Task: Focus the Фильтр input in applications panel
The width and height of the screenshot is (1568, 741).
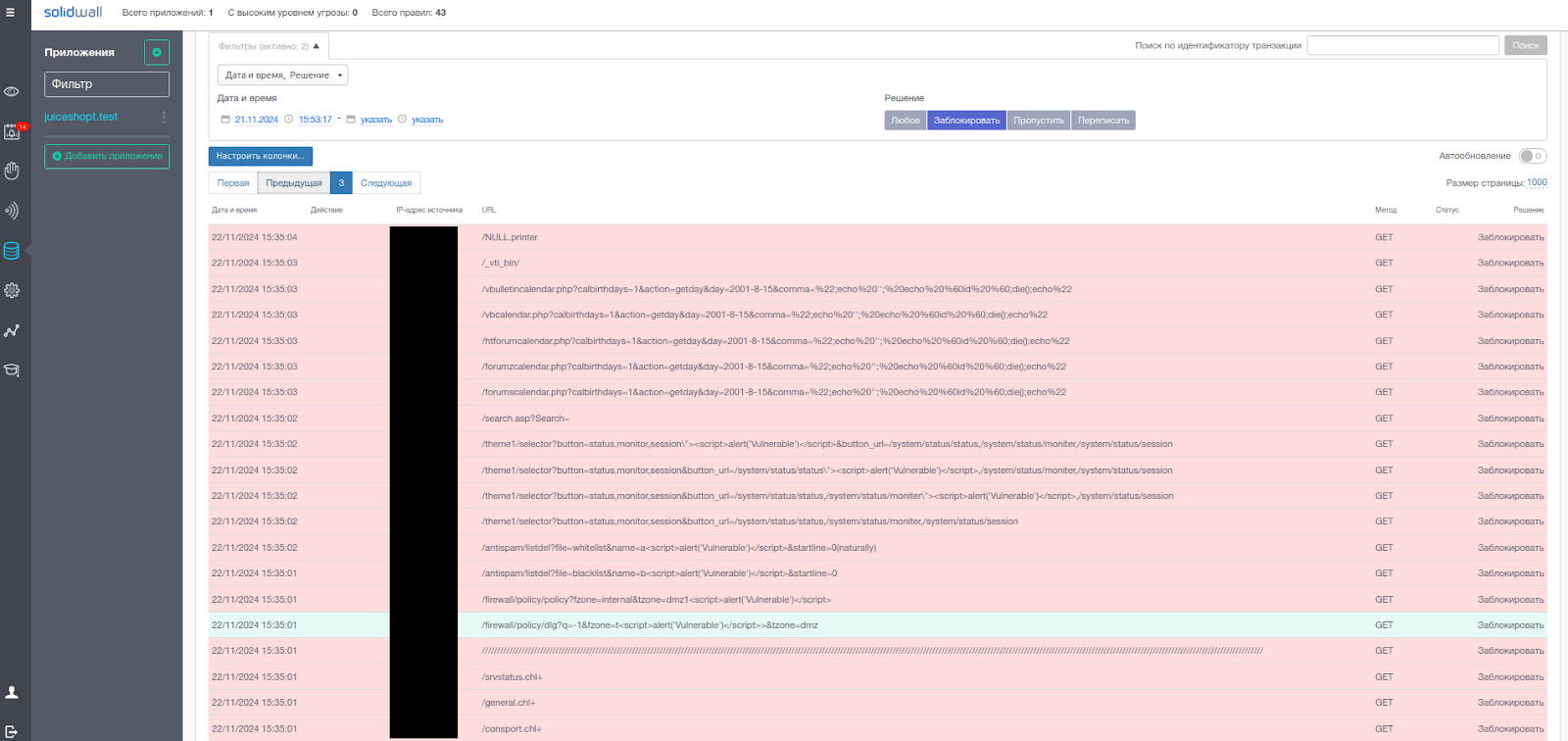Action: (107, 84)
